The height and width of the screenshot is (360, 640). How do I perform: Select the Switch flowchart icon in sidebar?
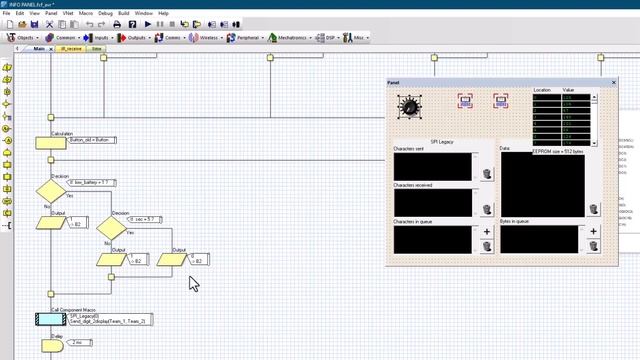pos(7,117)
